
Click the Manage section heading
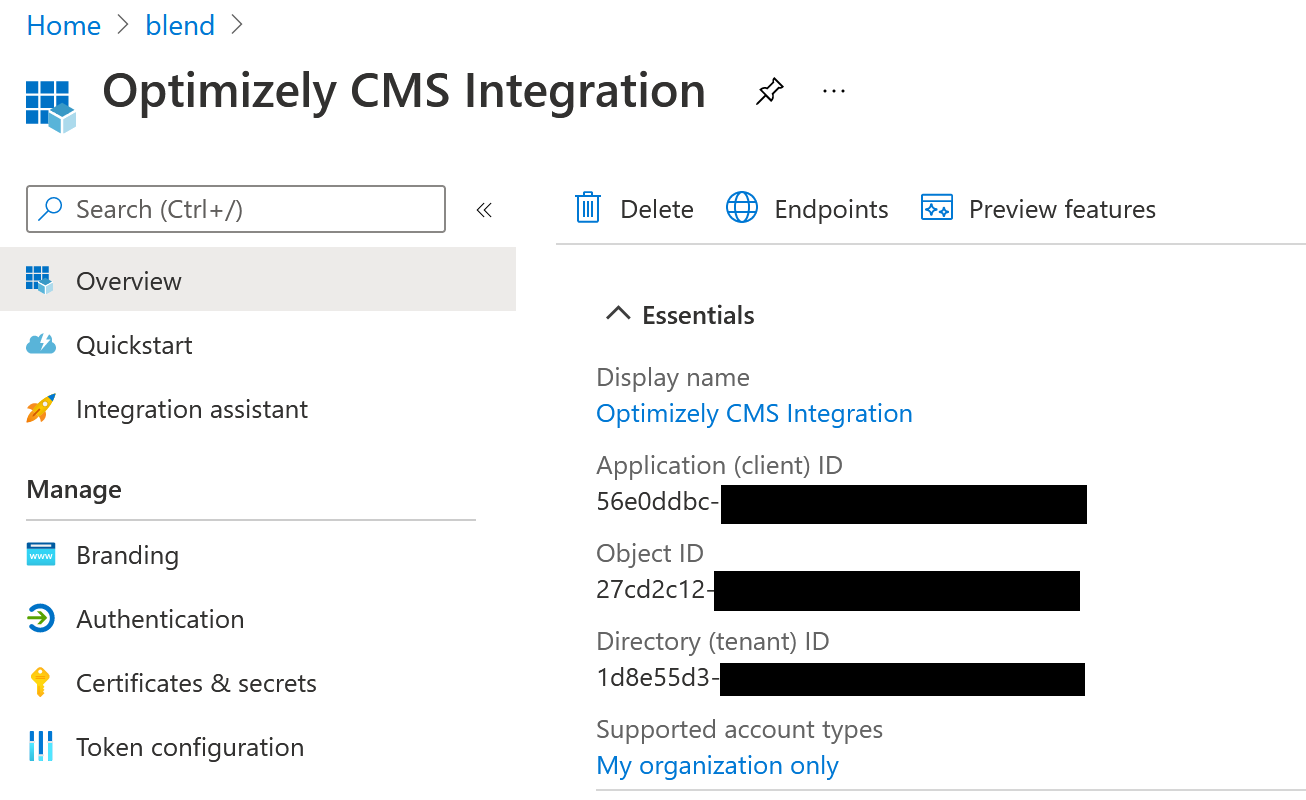pyautogui.click(x=74, y=489)
